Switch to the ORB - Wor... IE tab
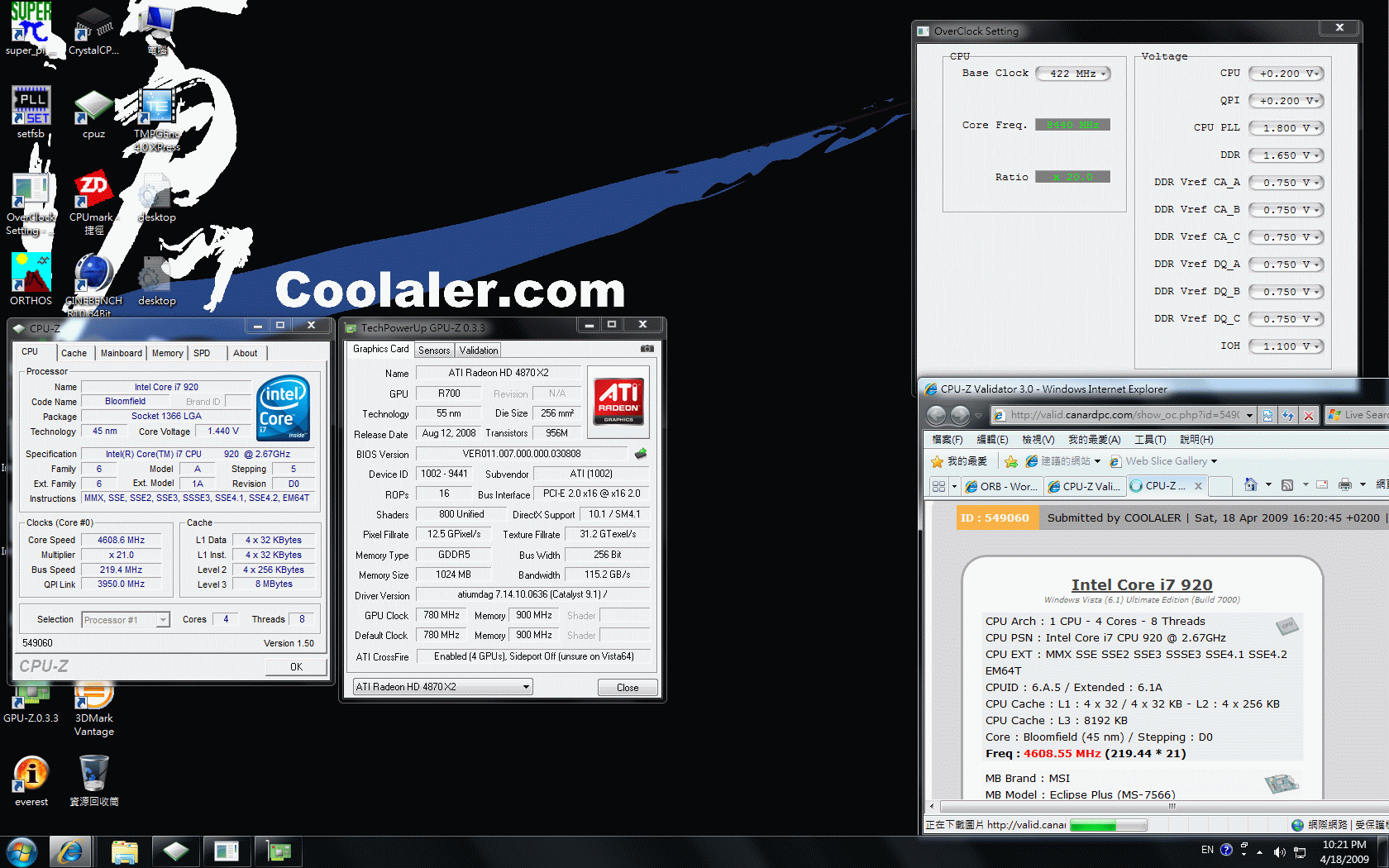This screenshot has height=868, width=1389. point(1001,486)
